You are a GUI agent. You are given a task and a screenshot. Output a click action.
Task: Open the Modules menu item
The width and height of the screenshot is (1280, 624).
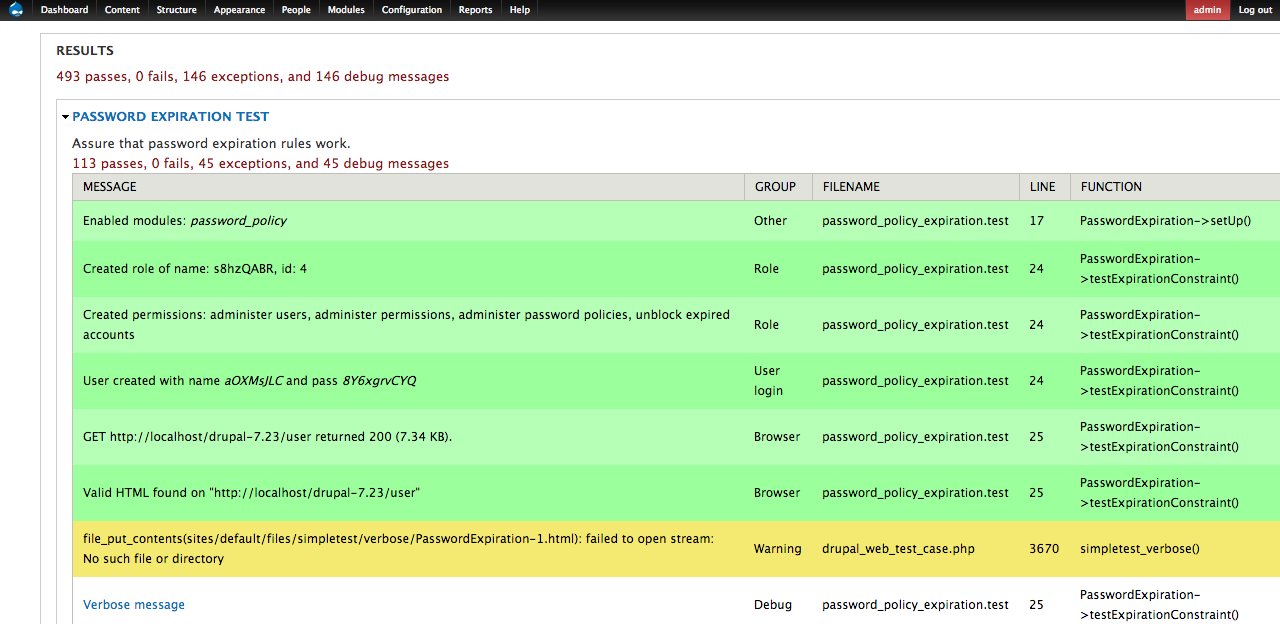tap(346, 10)
